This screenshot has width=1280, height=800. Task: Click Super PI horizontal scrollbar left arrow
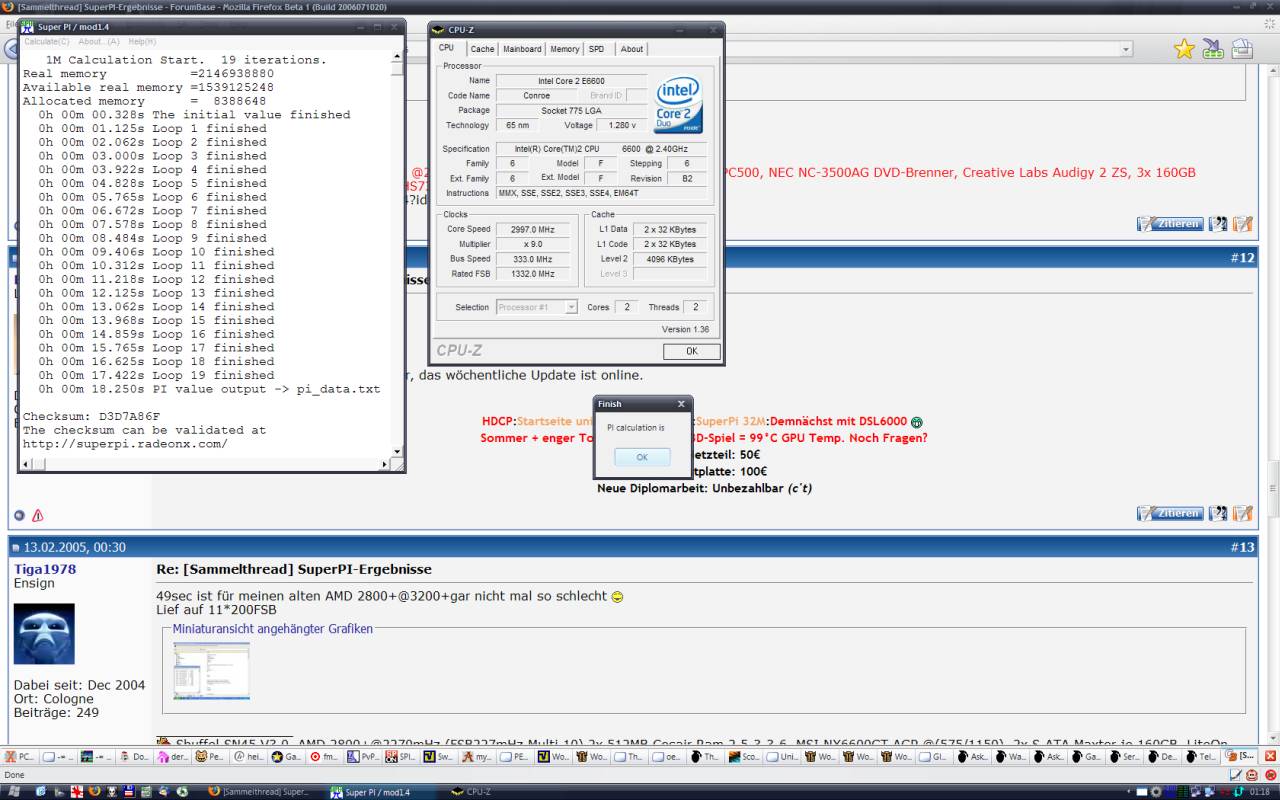[x=26, y=464]
